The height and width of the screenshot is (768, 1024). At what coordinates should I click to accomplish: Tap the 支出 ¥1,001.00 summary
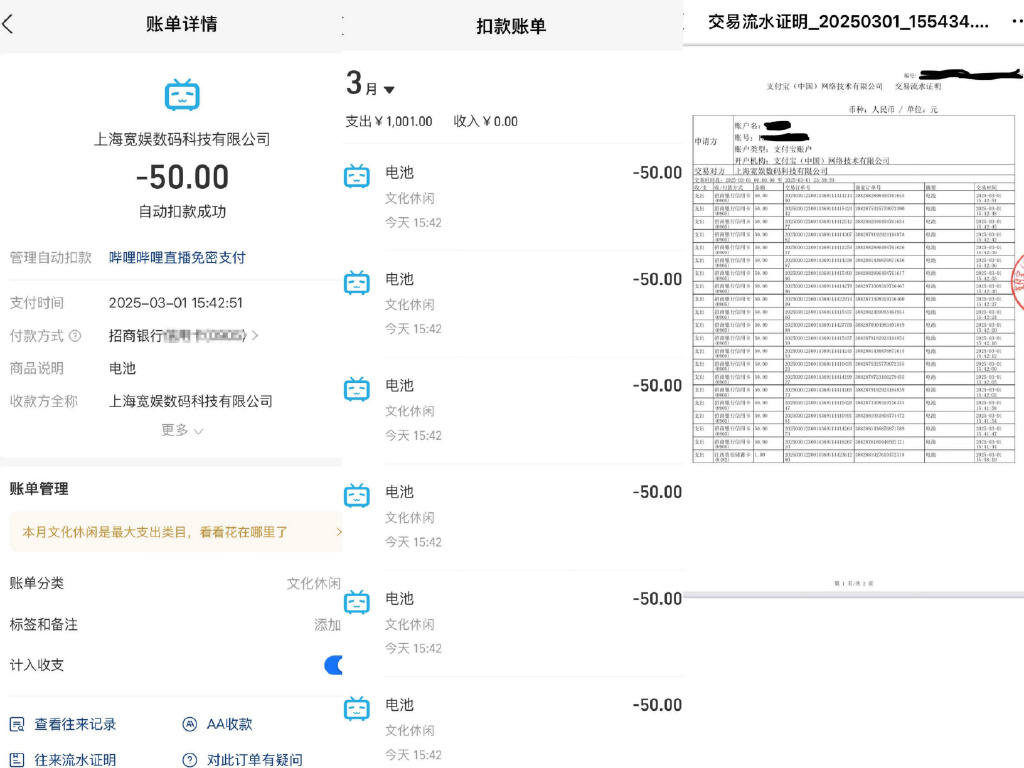[x=389, y=121]
